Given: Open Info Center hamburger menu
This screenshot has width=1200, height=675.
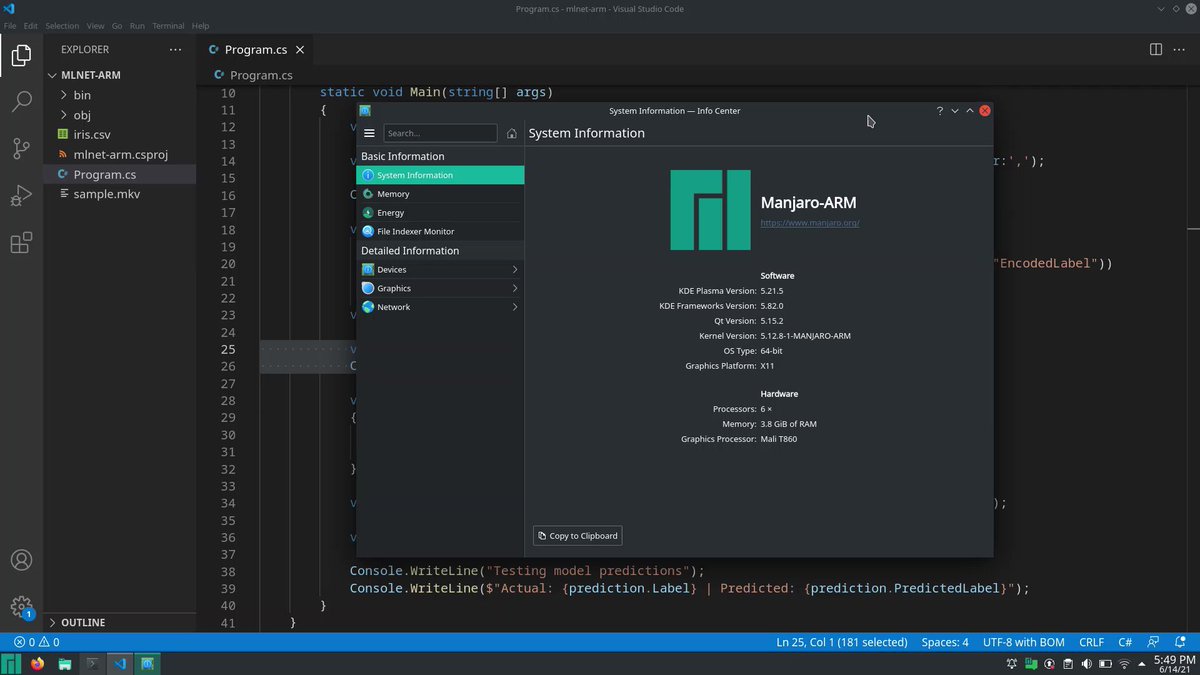Looking at the screenshot, I should [369, 133].
